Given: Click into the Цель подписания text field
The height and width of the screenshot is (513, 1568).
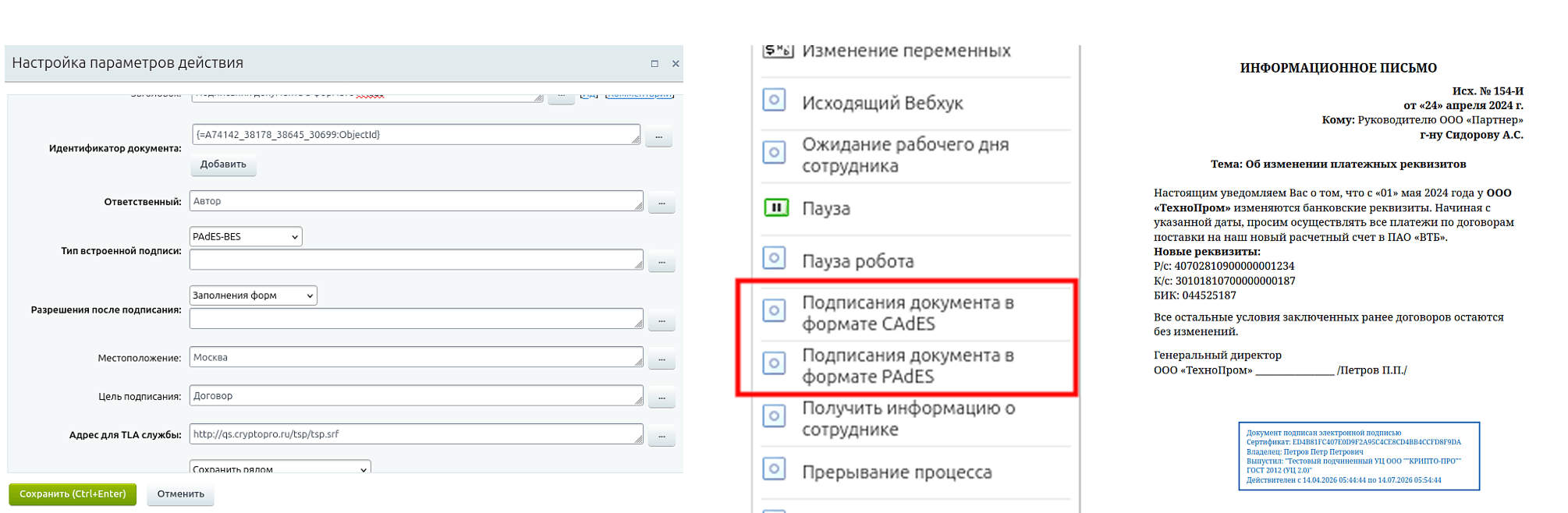Looking at the screenshot, I should coord(416,396).
